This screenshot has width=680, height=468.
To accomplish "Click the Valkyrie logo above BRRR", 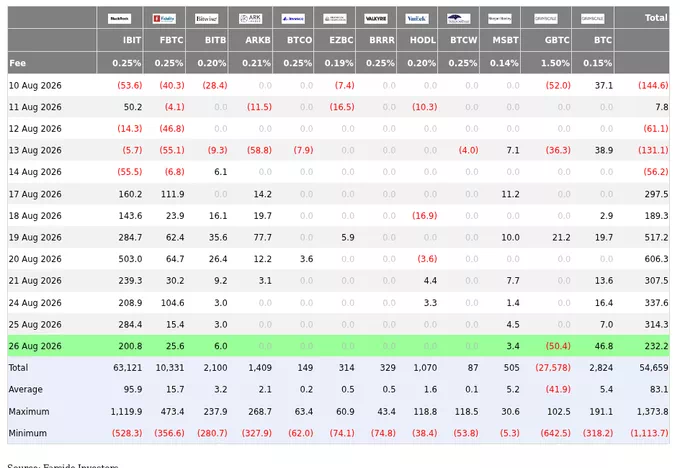I will click(x=376, y=19).
